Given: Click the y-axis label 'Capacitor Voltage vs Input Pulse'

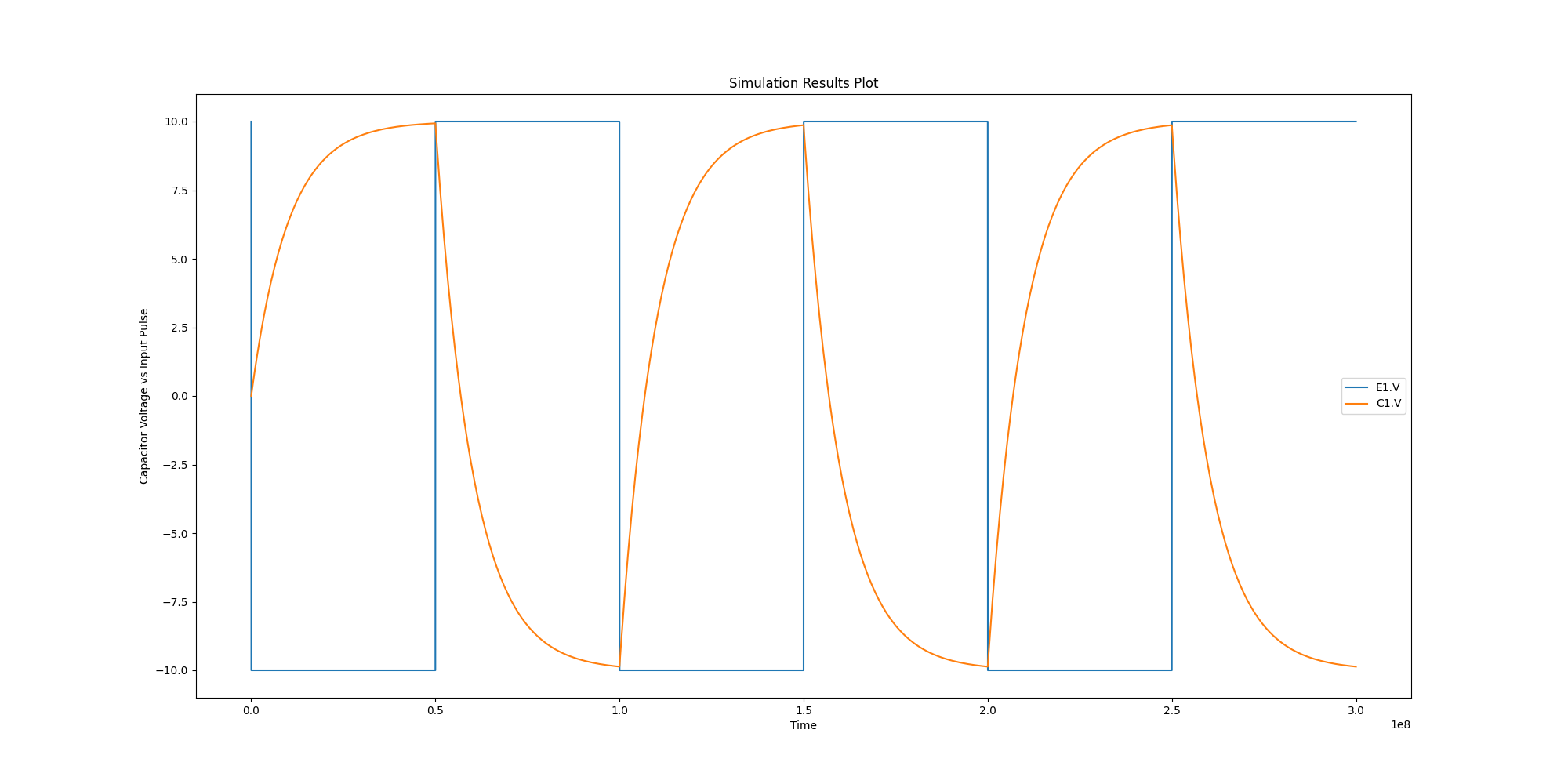Looking at the screenshot, I should pos(144,396).
